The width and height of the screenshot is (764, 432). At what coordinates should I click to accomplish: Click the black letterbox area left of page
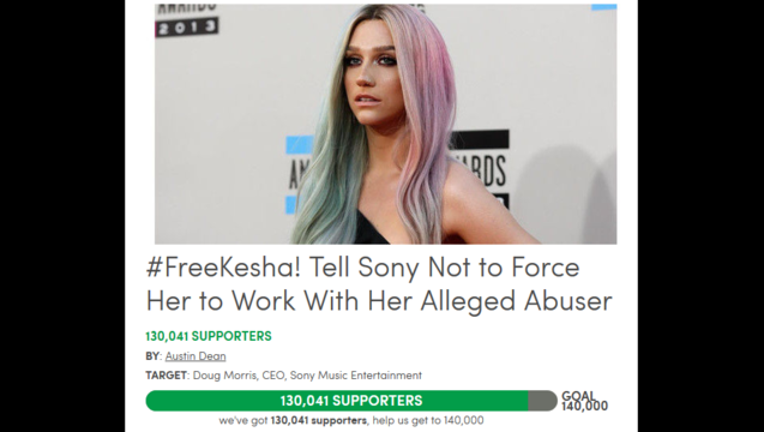click(x=62, y=216)
